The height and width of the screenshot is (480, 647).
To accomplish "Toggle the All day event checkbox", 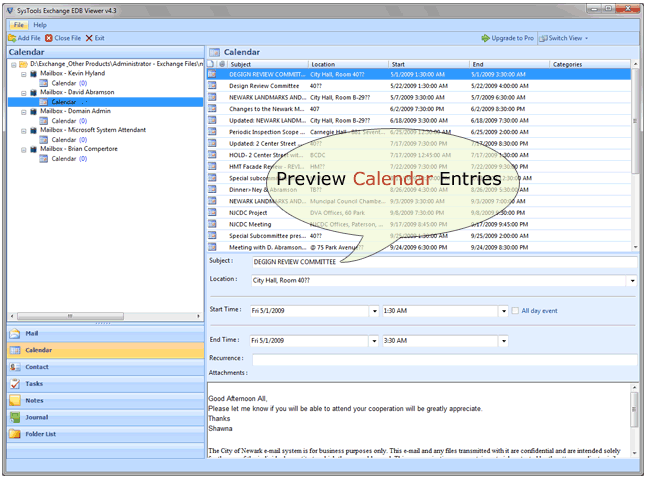I will coord(515,311).
